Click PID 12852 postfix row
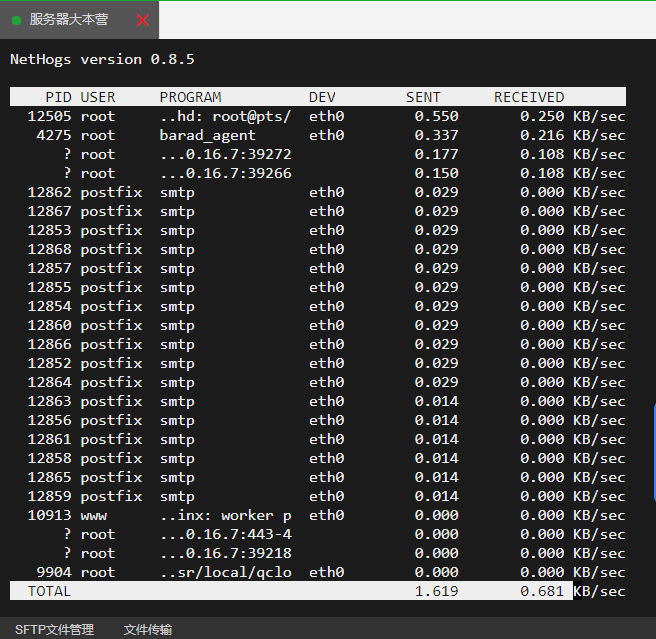The width and height of the screenshot is (656, 639). [318, 363]
